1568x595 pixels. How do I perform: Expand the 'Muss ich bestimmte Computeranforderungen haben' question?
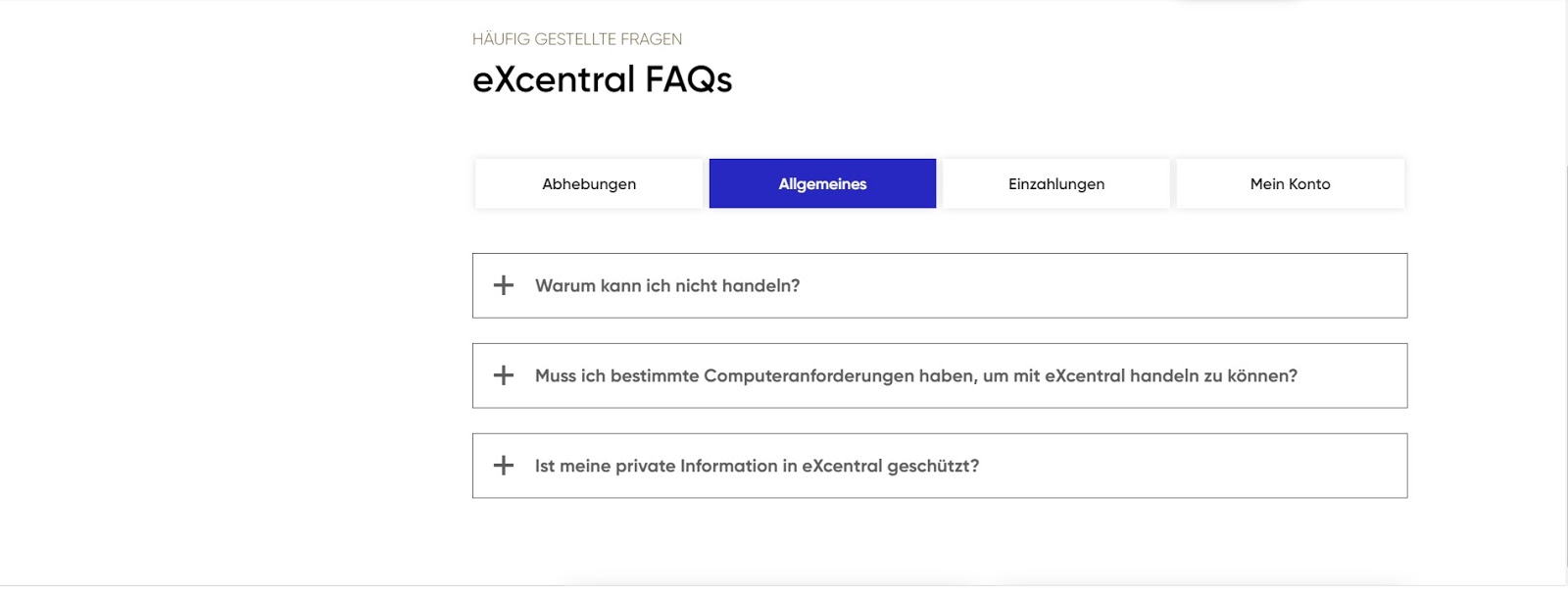[x=915, y=376]
